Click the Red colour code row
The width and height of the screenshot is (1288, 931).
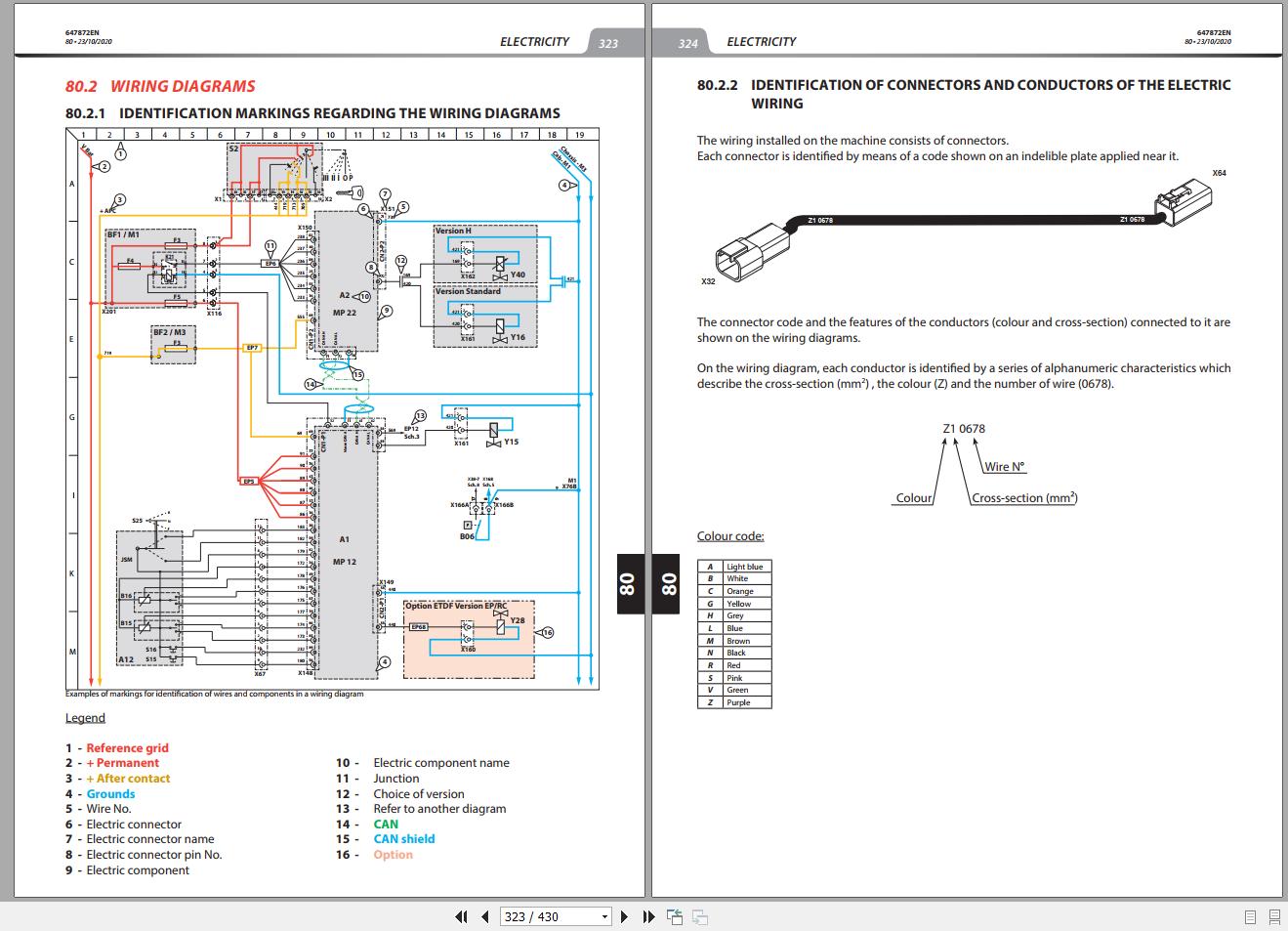(733, 664)
